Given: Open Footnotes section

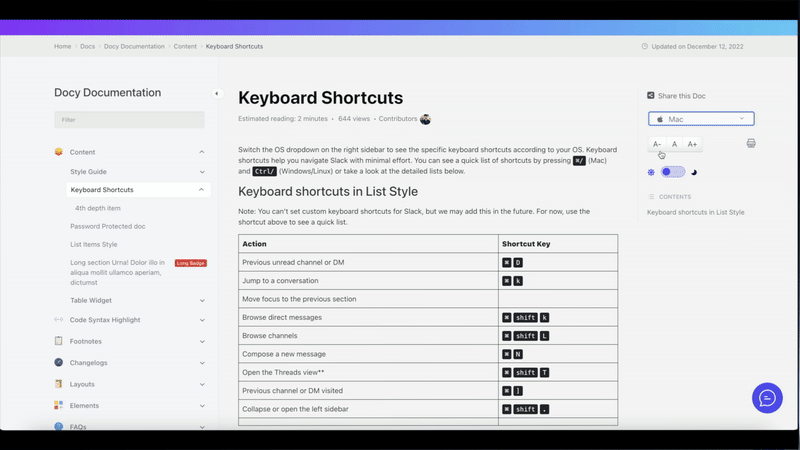Looking at the screenshot, I should (86, 341).
